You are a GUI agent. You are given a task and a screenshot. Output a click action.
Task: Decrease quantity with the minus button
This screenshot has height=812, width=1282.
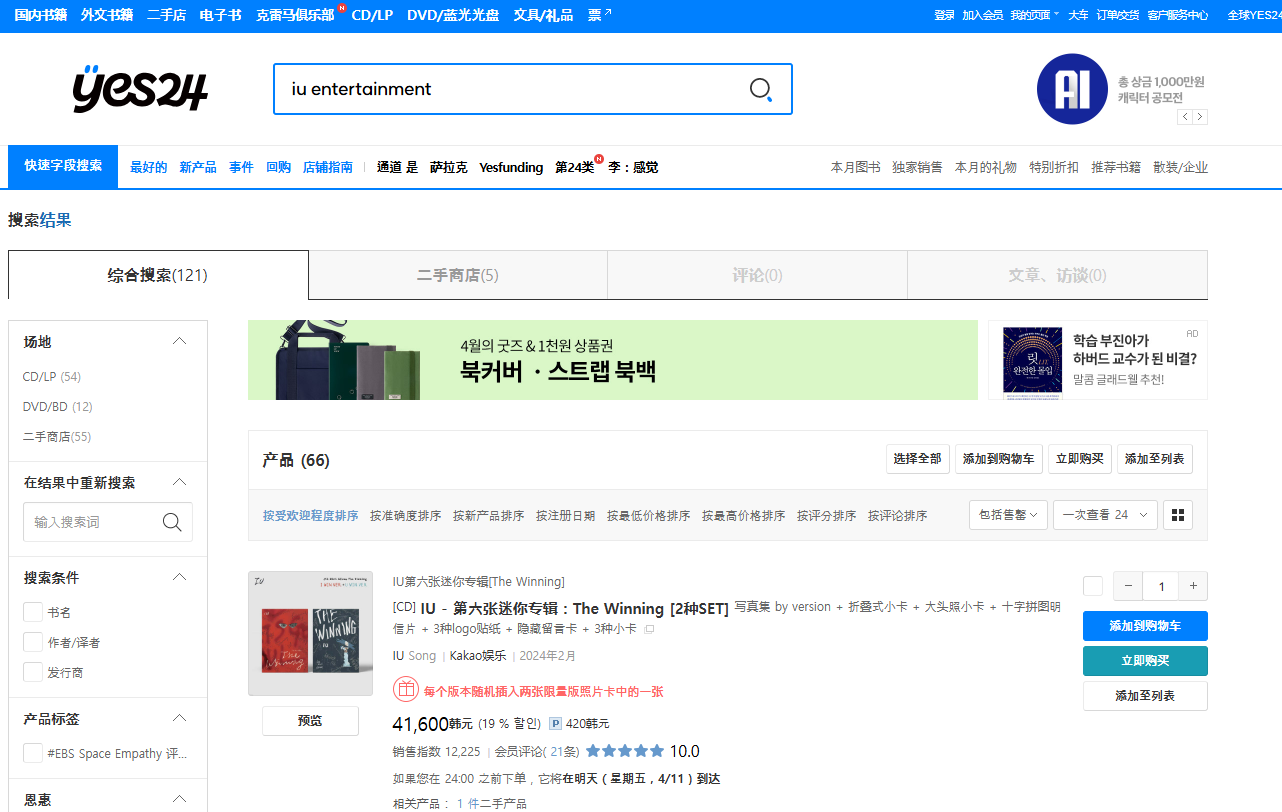[1128, 586]
